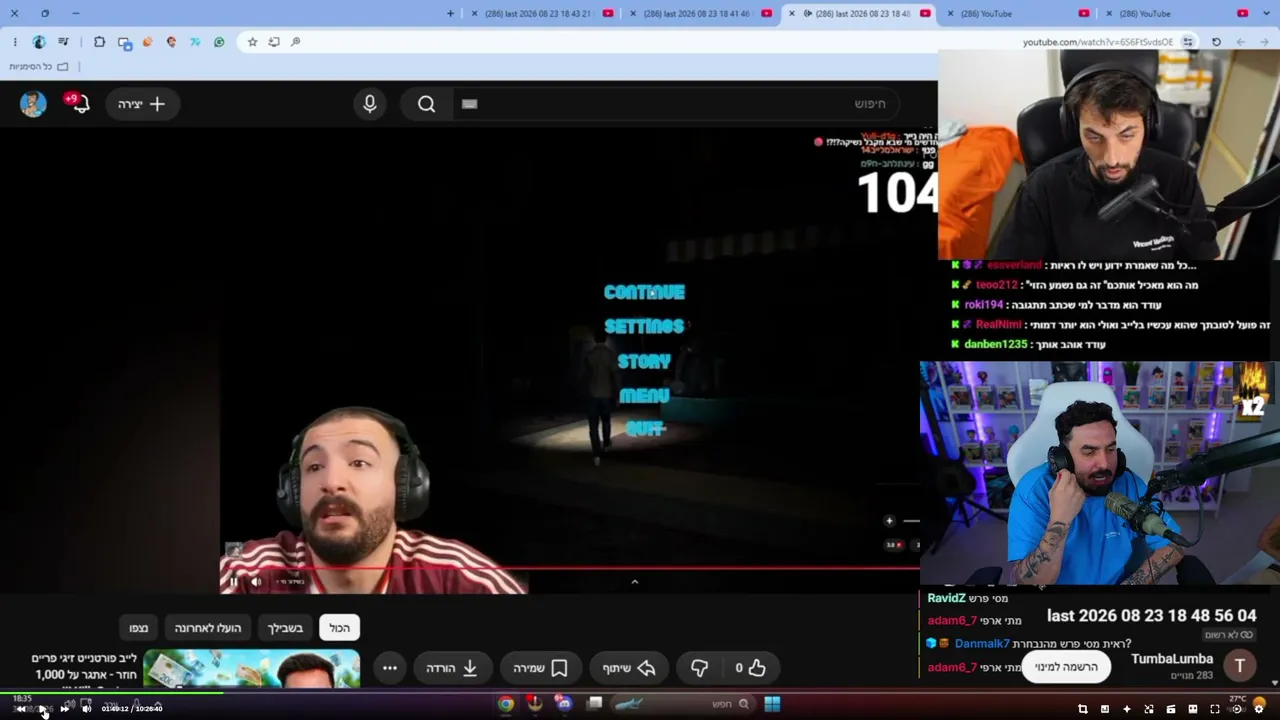This screenshot has width=1280, height=720.
Task: Switch to the 'last 2026 08 23 18 41' tab
Action: point(700,13)
